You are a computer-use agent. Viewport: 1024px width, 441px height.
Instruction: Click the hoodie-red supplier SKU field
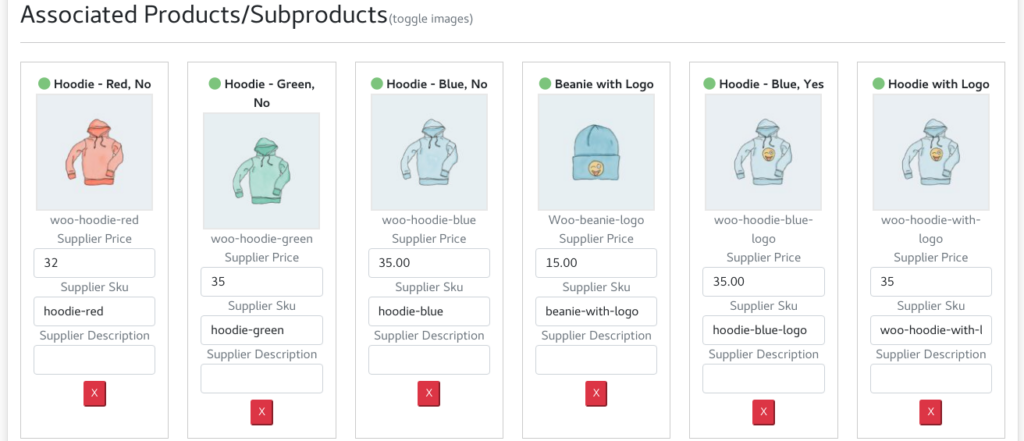[x=95, y=311]
